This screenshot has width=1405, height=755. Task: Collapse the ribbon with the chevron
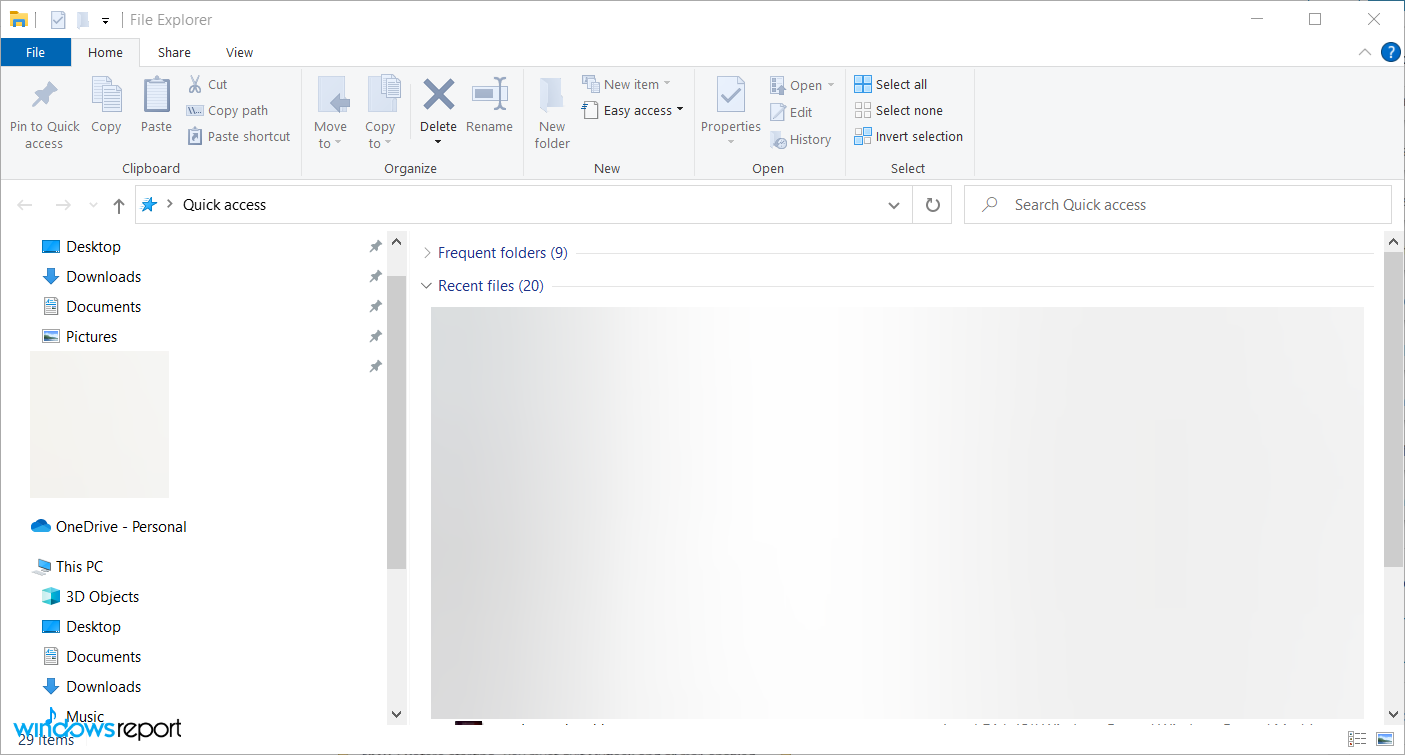click(1365, 52)
